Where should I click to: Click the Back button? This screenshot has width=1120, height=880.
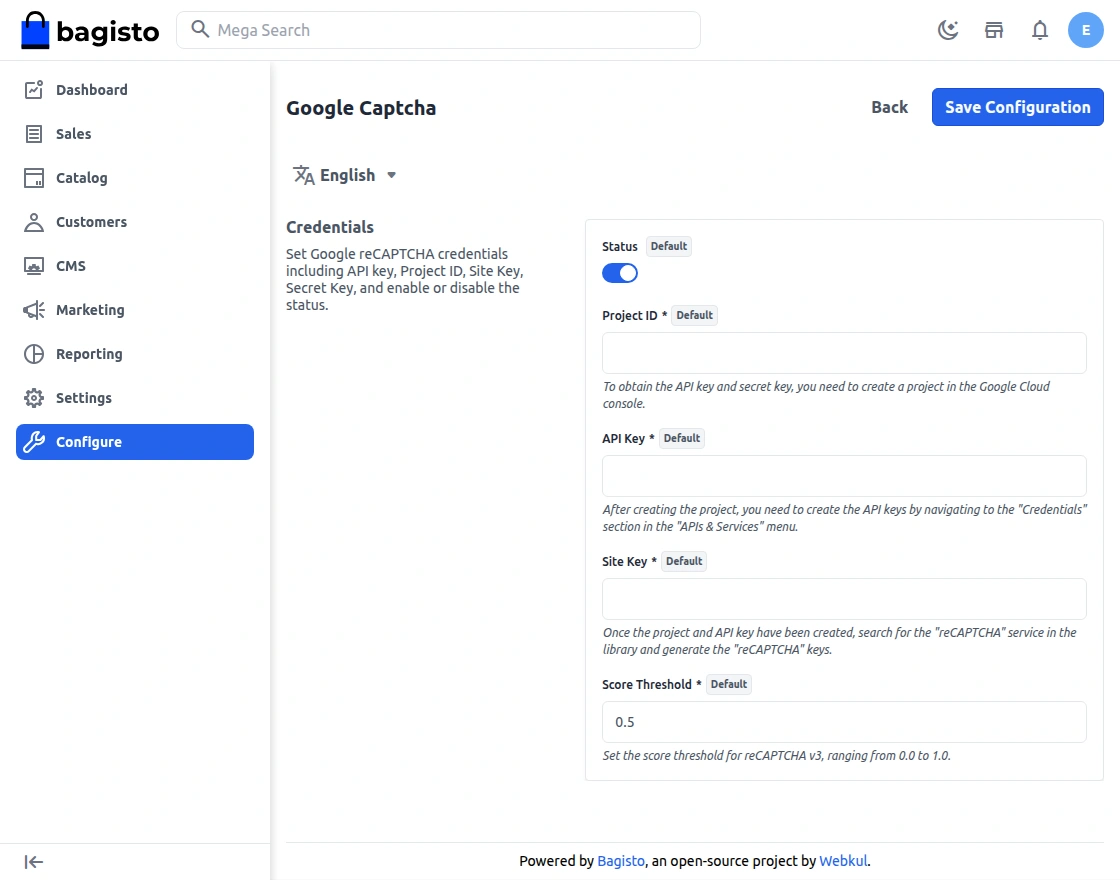point(889,107)
